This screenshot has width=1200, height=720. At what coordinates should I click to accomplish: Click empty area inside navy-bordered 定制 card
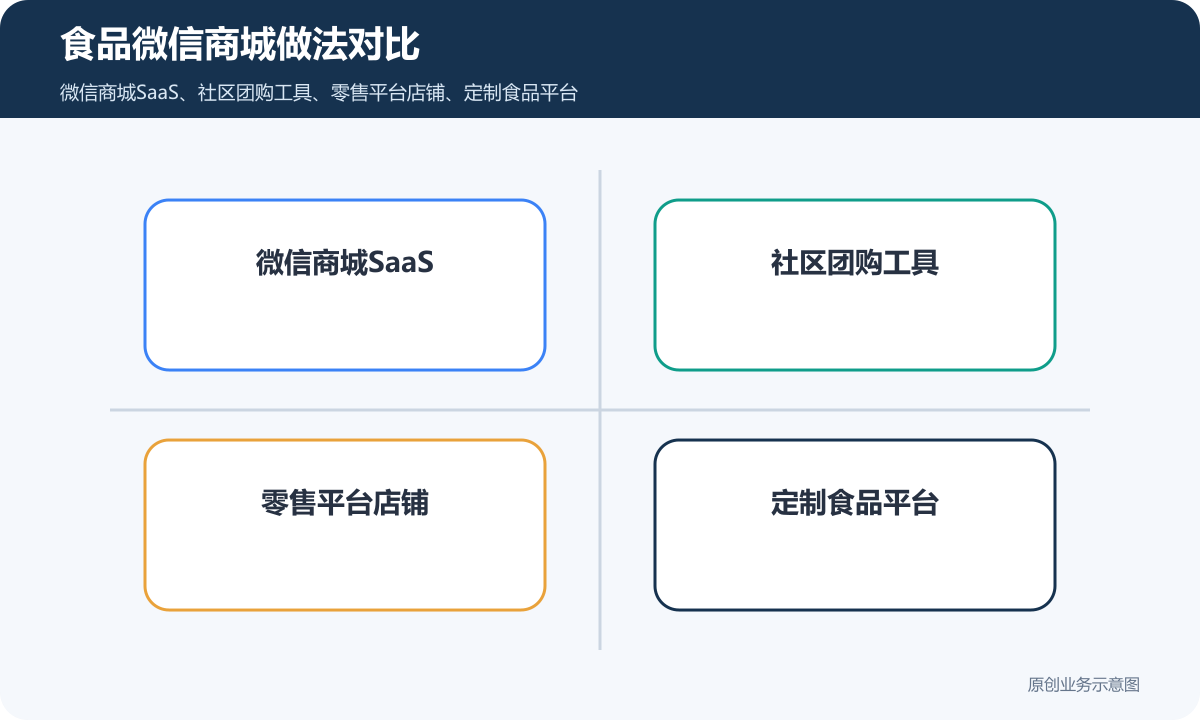pos(855,565)
